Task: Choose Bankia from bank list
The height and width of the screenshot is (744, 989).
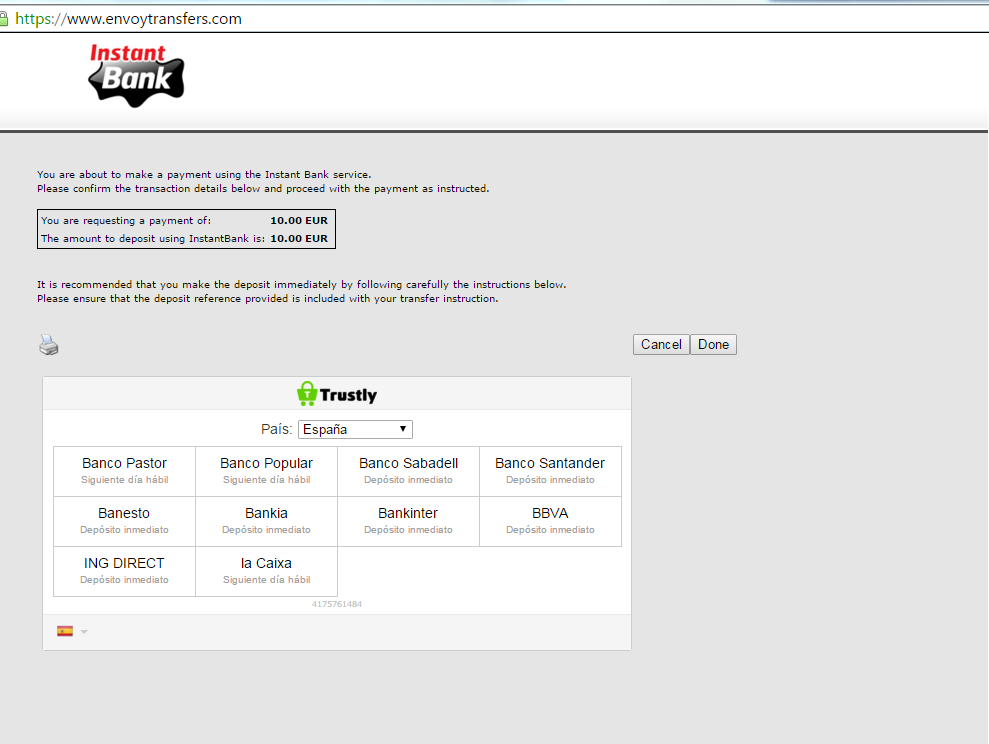Action: coord(266,521)
